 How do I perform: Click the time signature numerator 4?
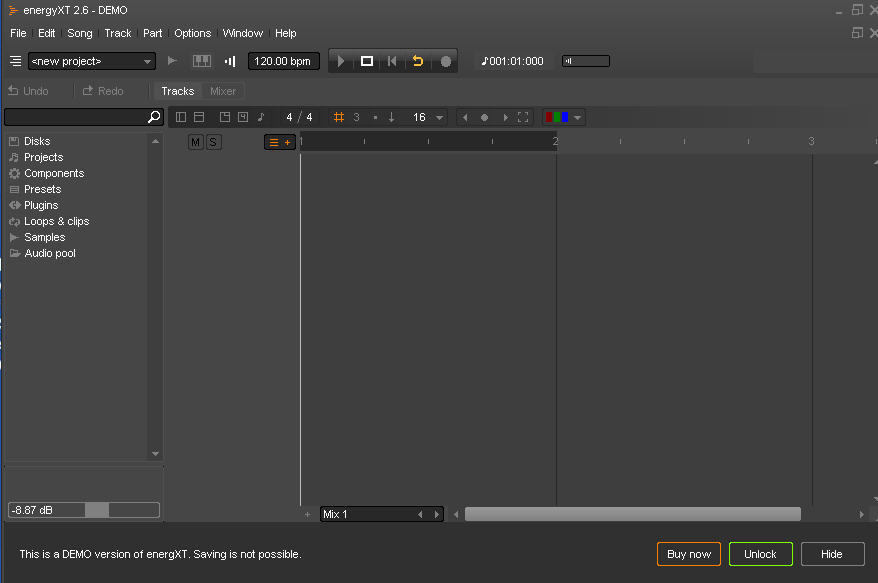coord(289,117)
